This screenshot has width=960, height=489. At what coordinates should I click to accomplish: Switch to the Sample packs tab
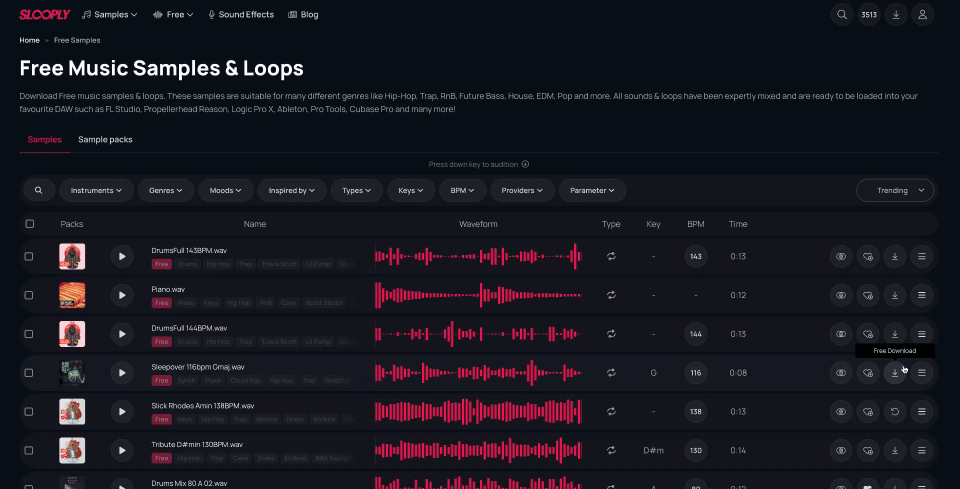point(105,139)
